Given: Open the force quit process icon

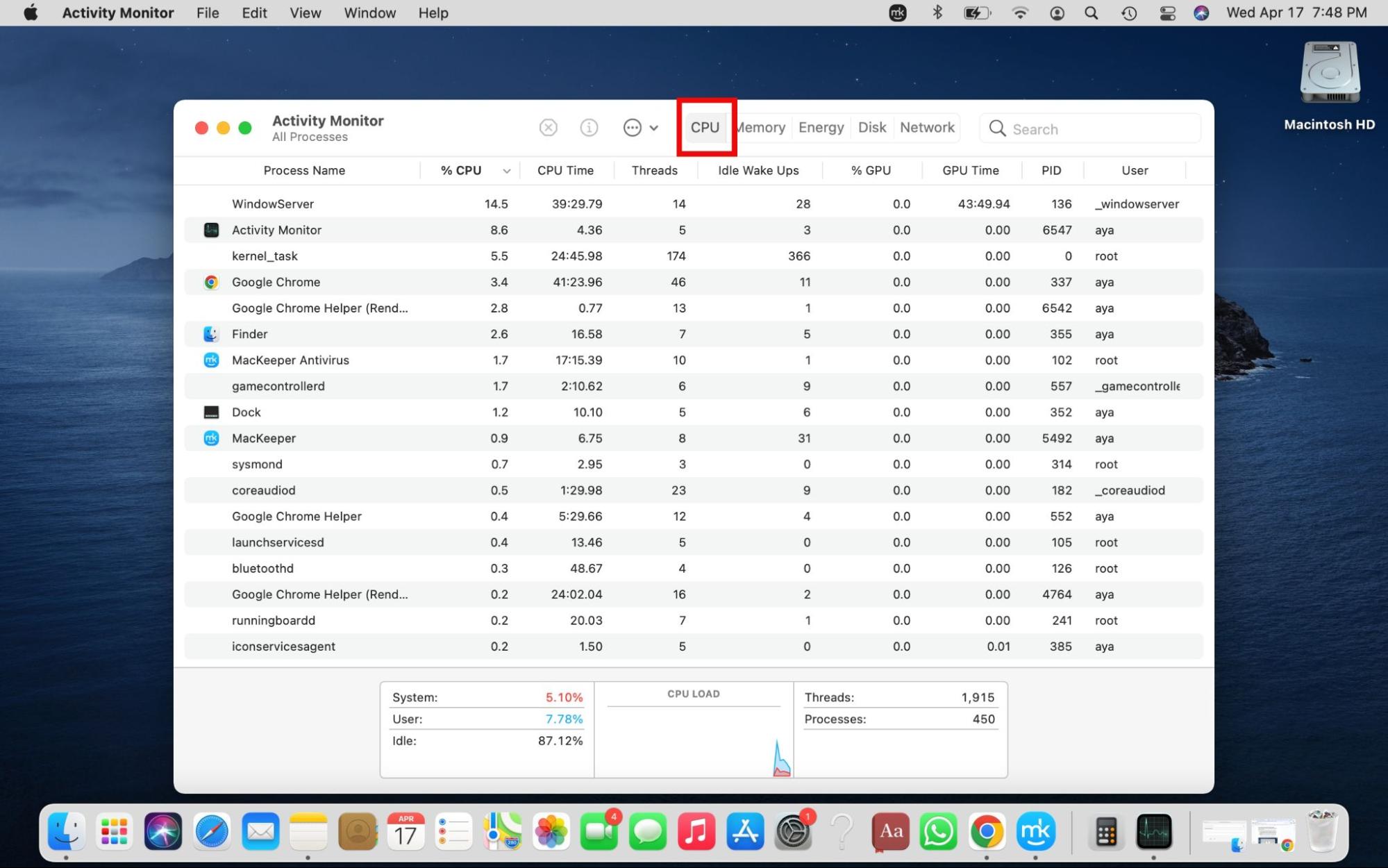Looking at the screenshot, I should click(548, 128).
